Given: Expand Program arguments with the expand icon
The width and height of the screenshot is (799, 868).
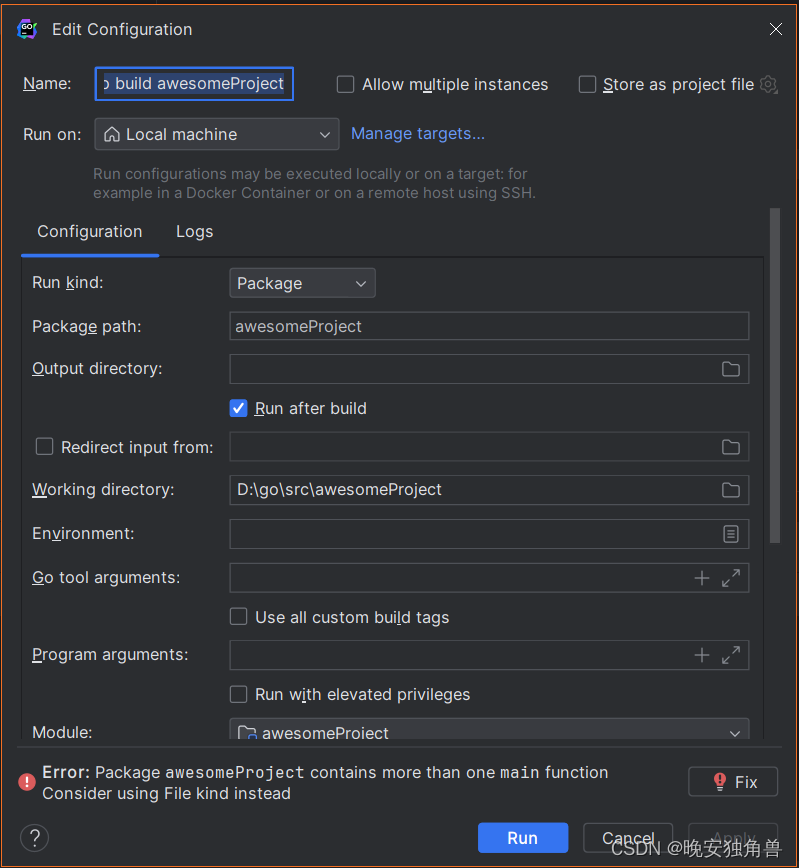Looking at the screenshot, I should (729, 655).
